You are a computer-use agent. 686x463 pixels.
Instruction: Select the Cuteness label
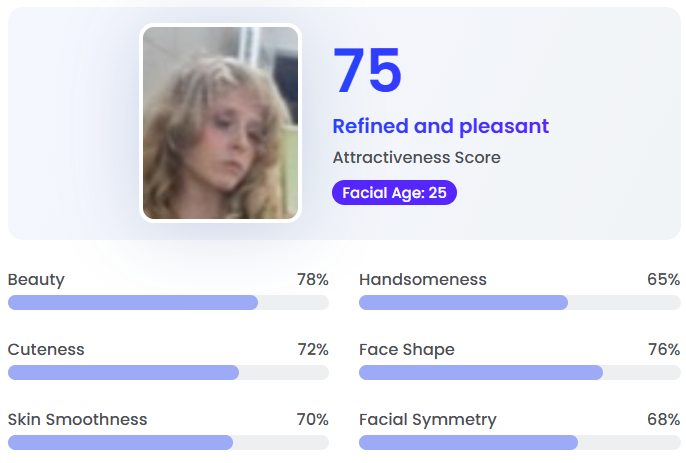[x=46, y=349]
